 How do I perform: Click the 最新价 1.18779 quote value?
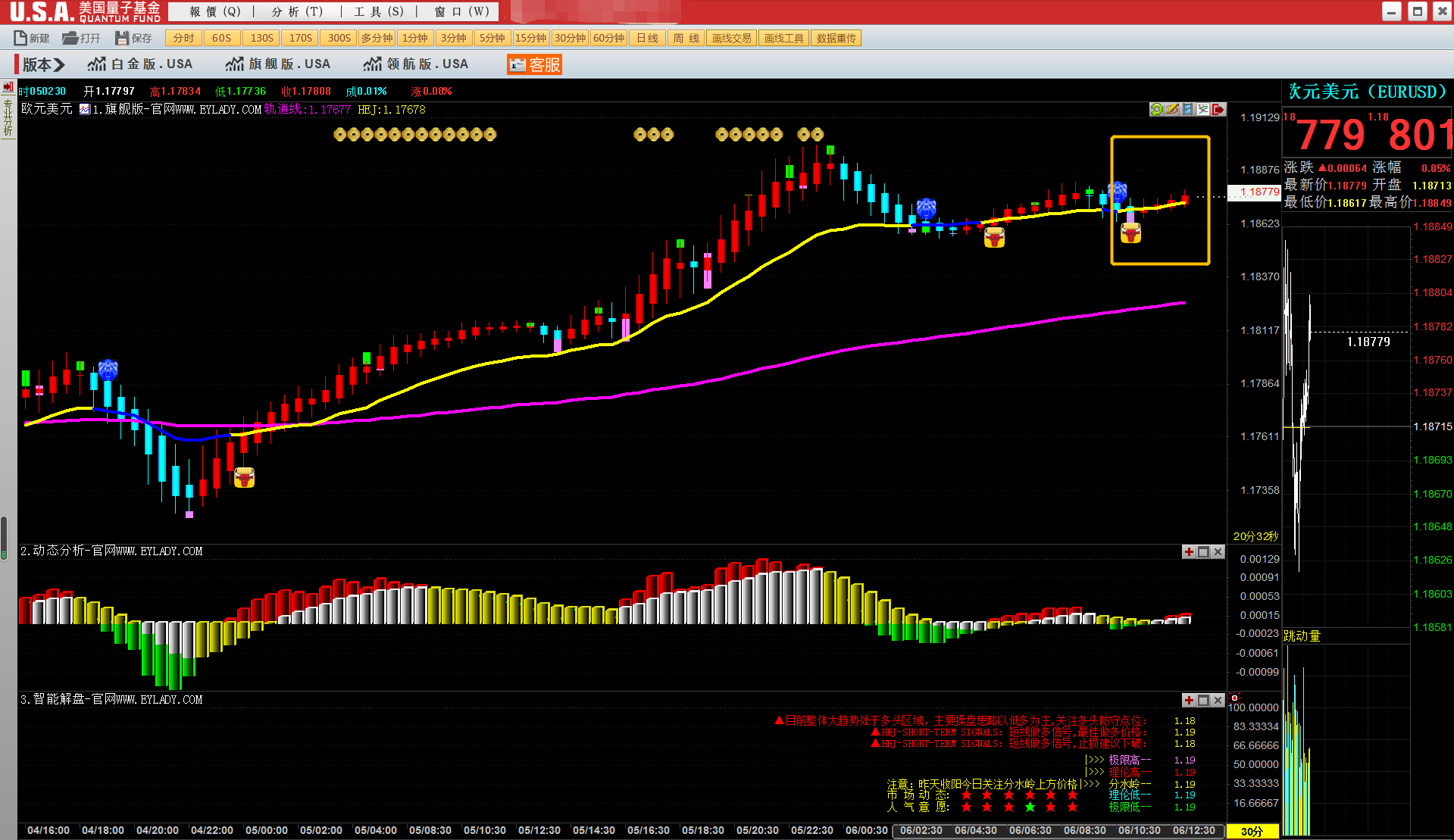[1347, 186]
